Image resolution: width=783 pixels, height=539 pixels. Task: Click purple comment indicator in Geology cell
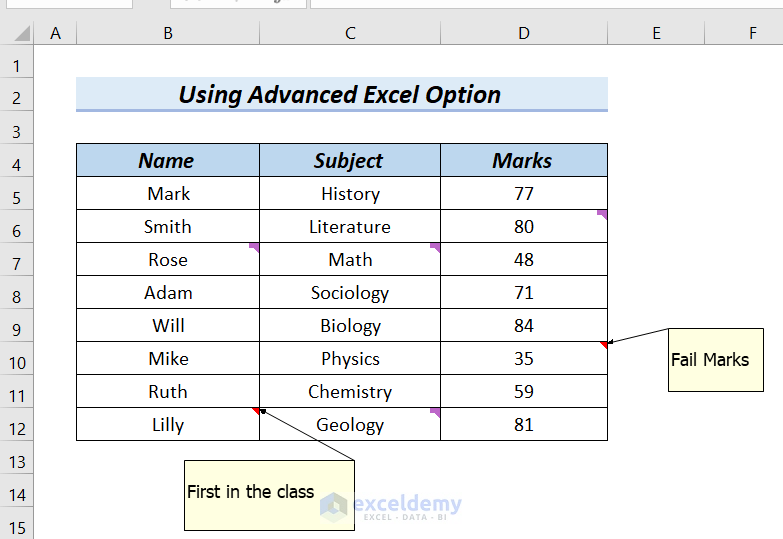click(435, 411)
